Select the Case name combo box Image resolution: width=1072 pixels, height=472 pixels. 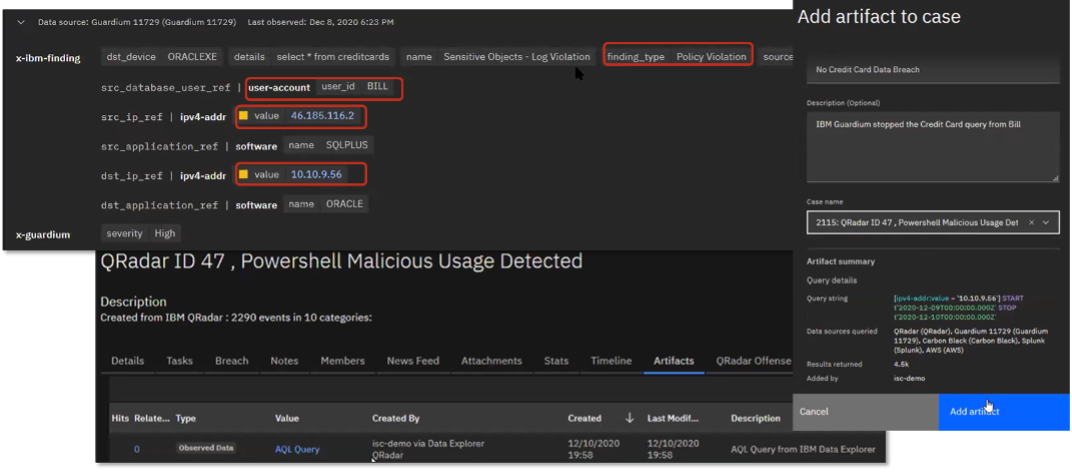915,222
